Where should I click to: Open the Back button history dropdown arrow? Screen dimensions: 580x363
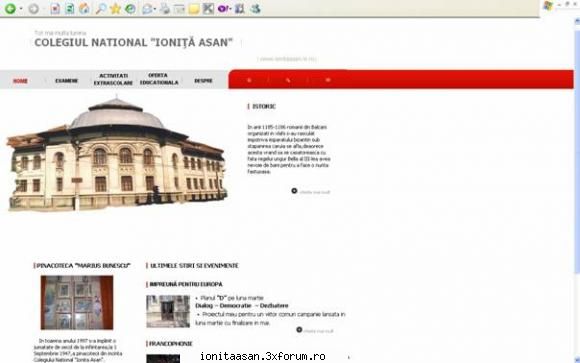tap(21, 9)
